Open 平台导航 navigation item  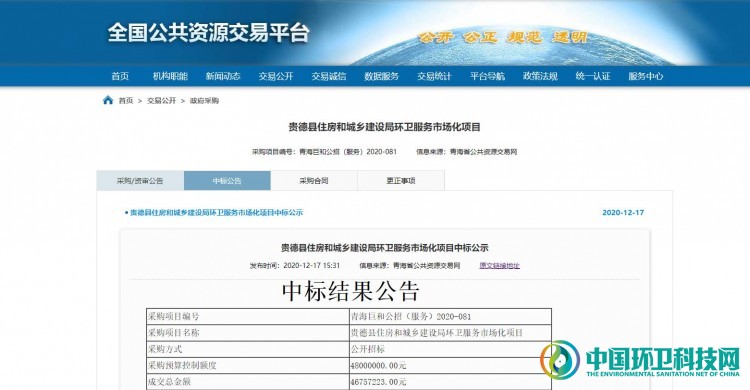pos(487,76)
